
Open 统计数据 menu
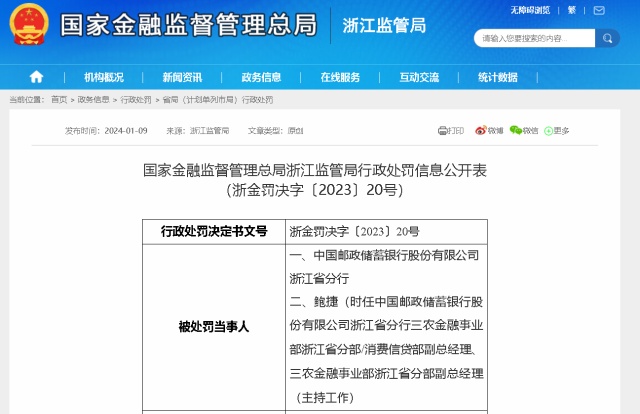[498, 77]
